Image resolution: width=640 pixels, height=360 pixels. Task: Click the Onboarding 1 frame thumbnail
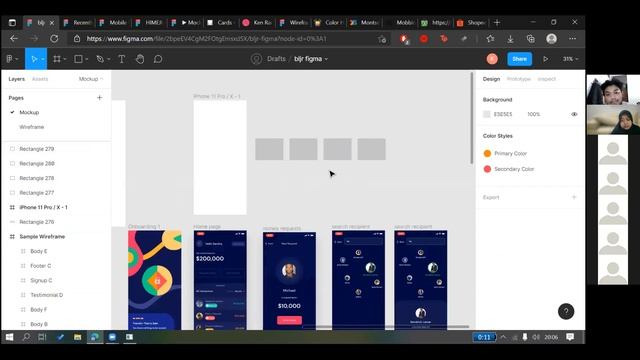(155, 280)
